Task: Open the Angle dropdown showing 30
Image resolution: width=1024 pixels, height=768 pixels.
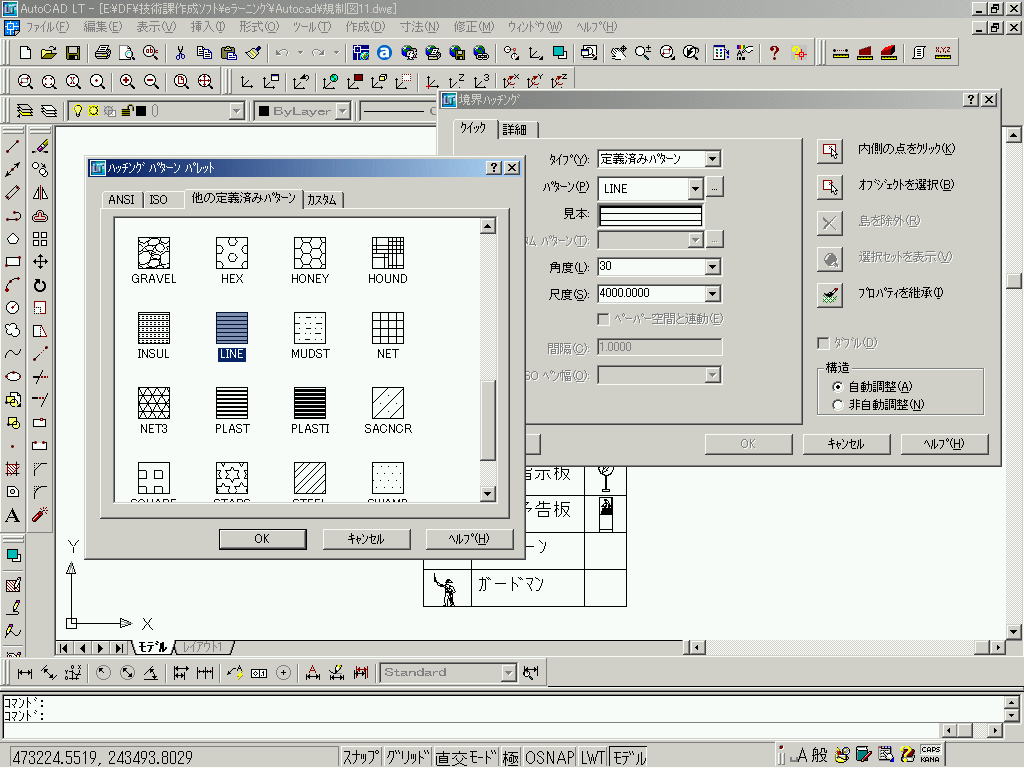Action: point(712,266)
